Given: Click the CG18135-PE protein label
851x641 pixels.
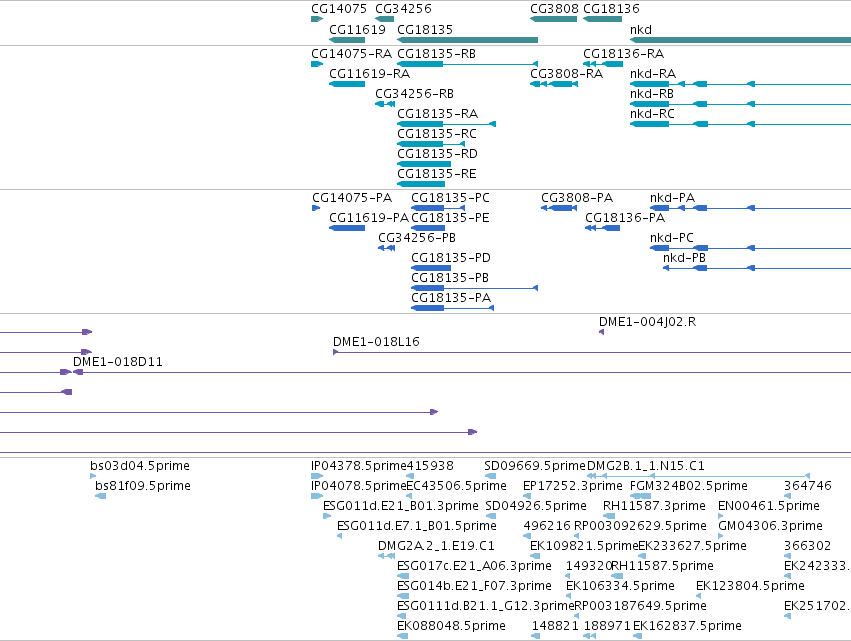Looking at the screenshot, I should 450,218.
